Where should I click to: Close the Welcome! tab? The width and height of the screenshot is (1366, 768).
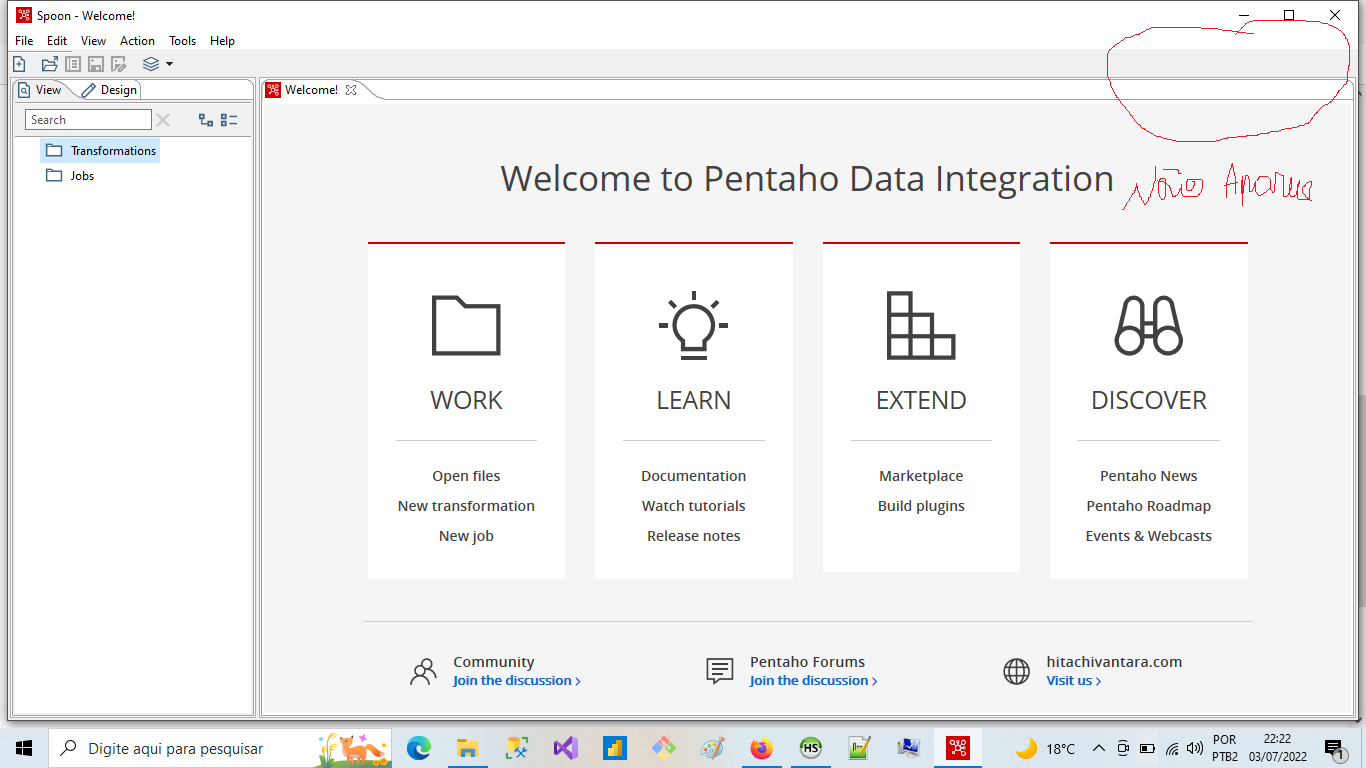pyautogui.click(x=351, y=90)
